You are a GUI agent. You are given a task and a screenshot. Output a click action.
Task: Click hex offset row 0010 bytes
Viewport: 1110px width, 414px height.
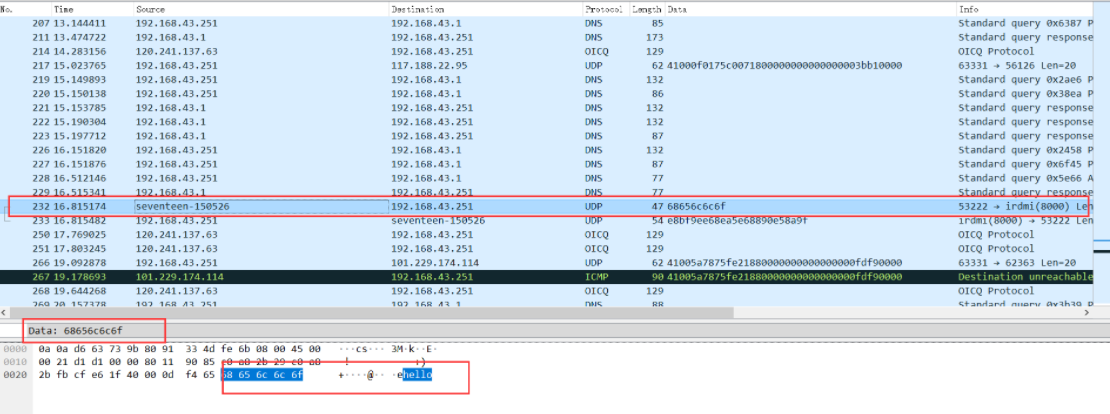coord(181,362)
